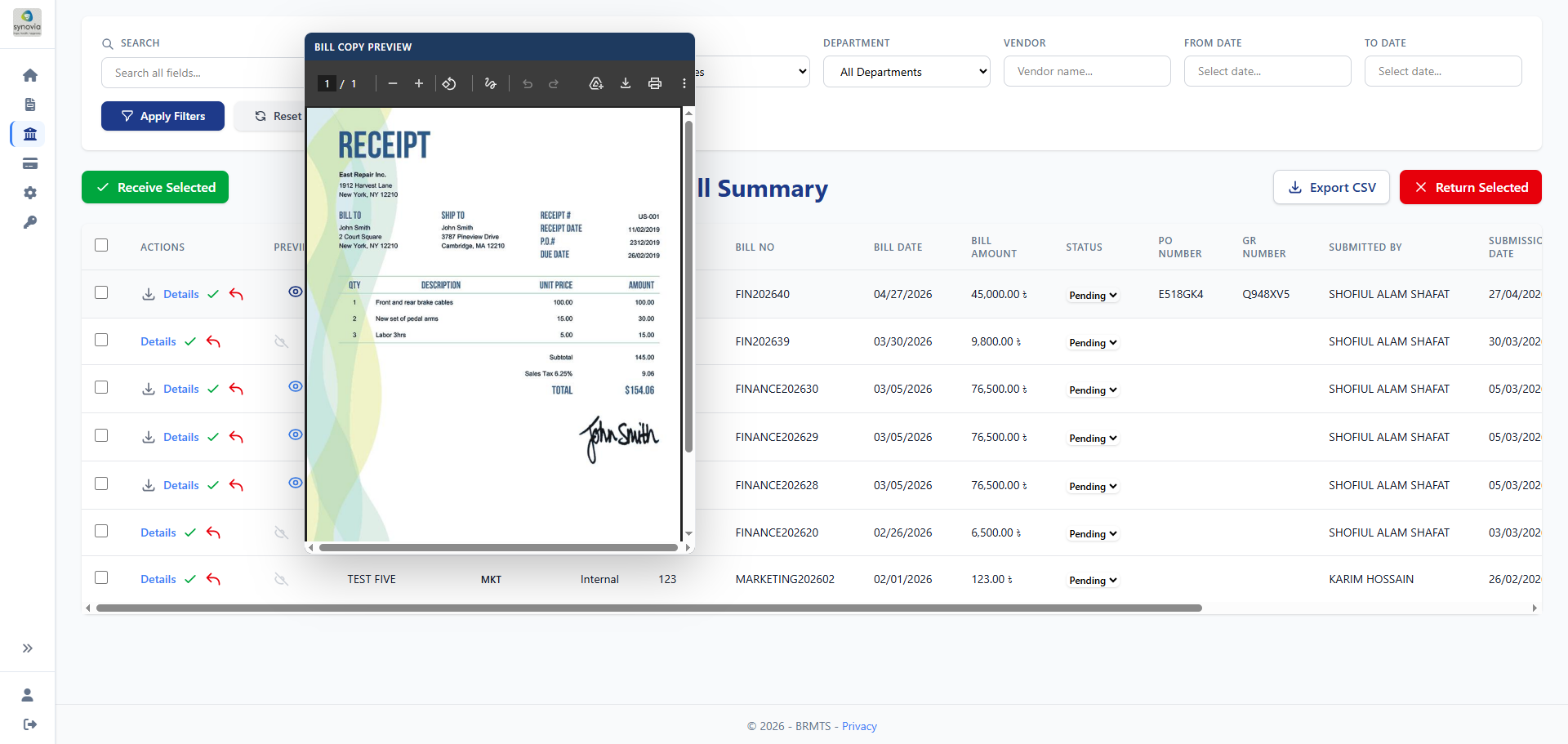
Task: Open the user profile icon
Action: [28, 695]
